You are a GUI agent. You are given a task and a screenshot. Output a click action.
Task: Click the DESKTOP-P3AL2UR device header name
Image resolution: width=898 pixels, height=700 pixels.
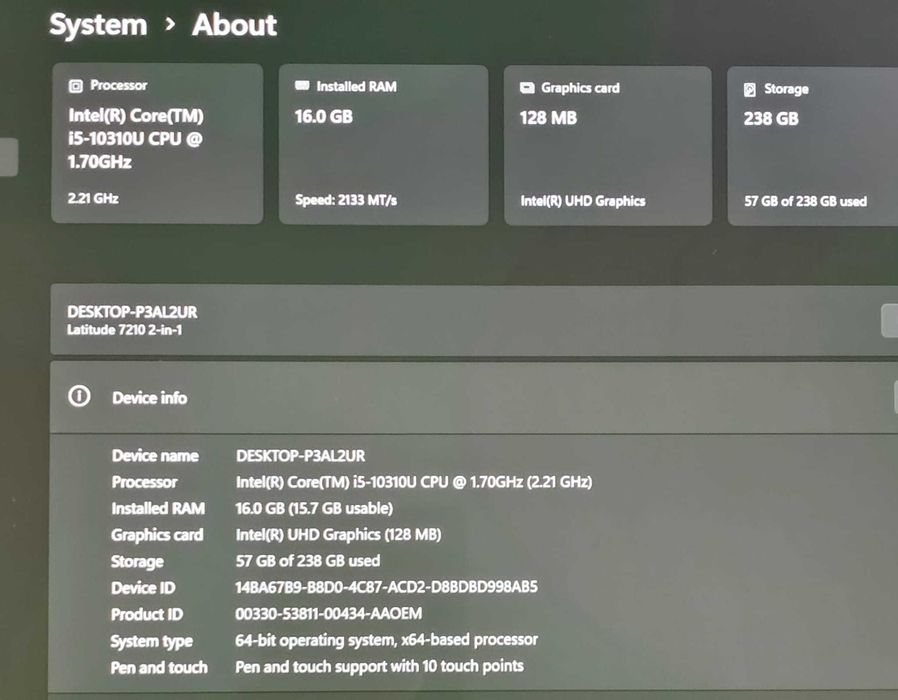point(132,312)
